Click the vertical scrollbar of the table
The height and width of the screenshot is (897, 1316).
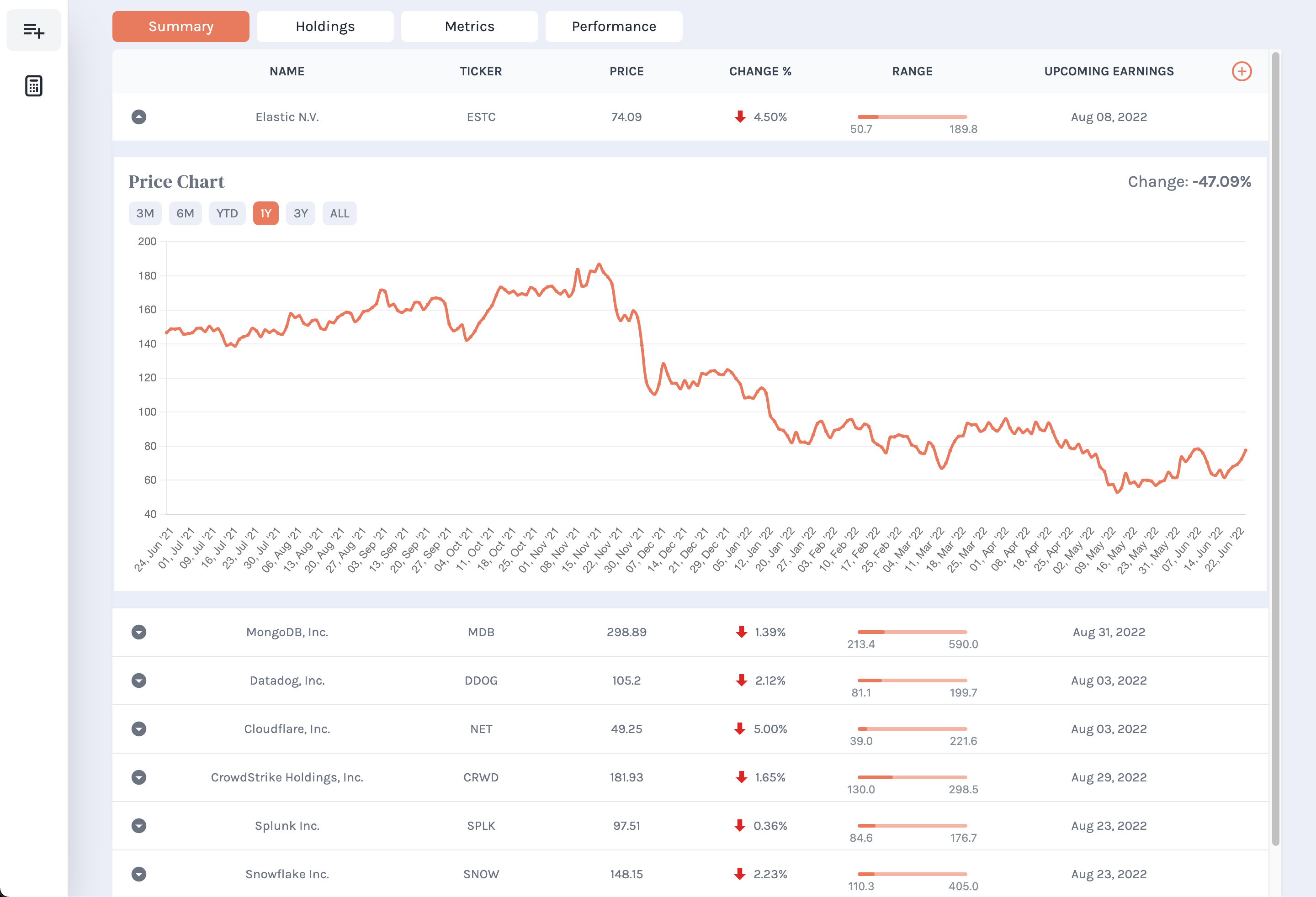pos(1275,449)
